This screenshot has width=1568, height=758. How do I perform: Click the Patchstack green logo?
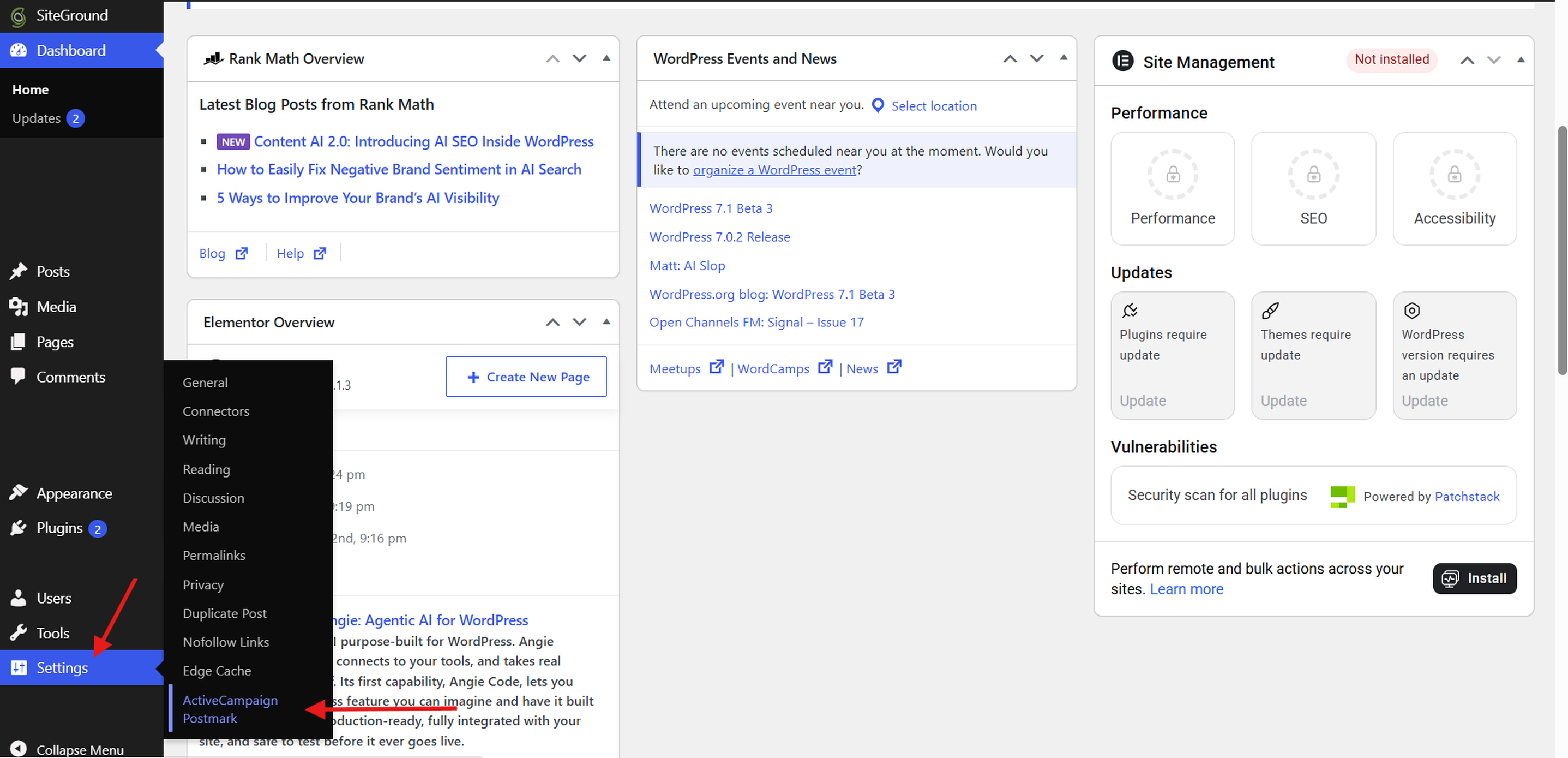(1343, 496)
